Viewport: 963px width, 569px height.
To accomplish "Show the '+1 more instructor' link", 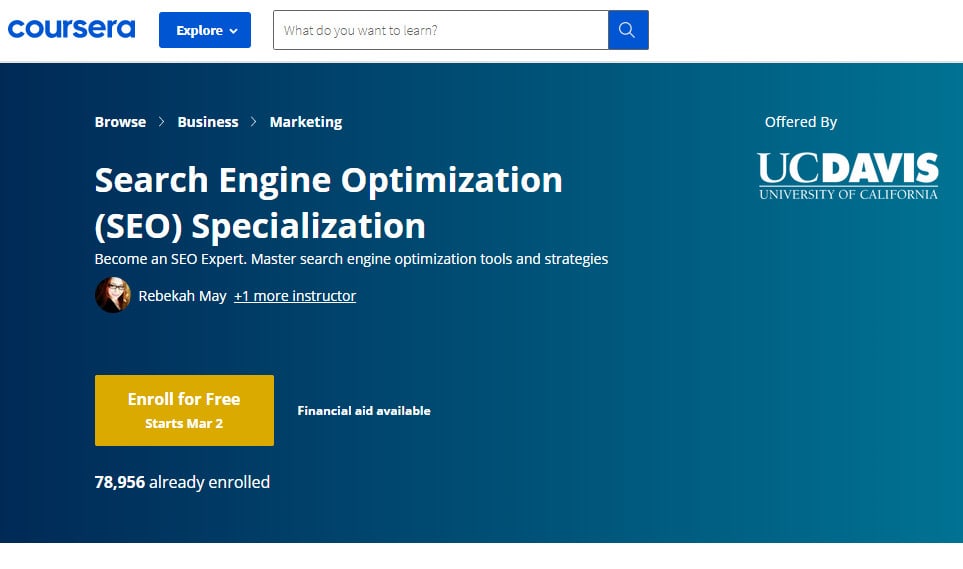I will (x=295, y=296).
